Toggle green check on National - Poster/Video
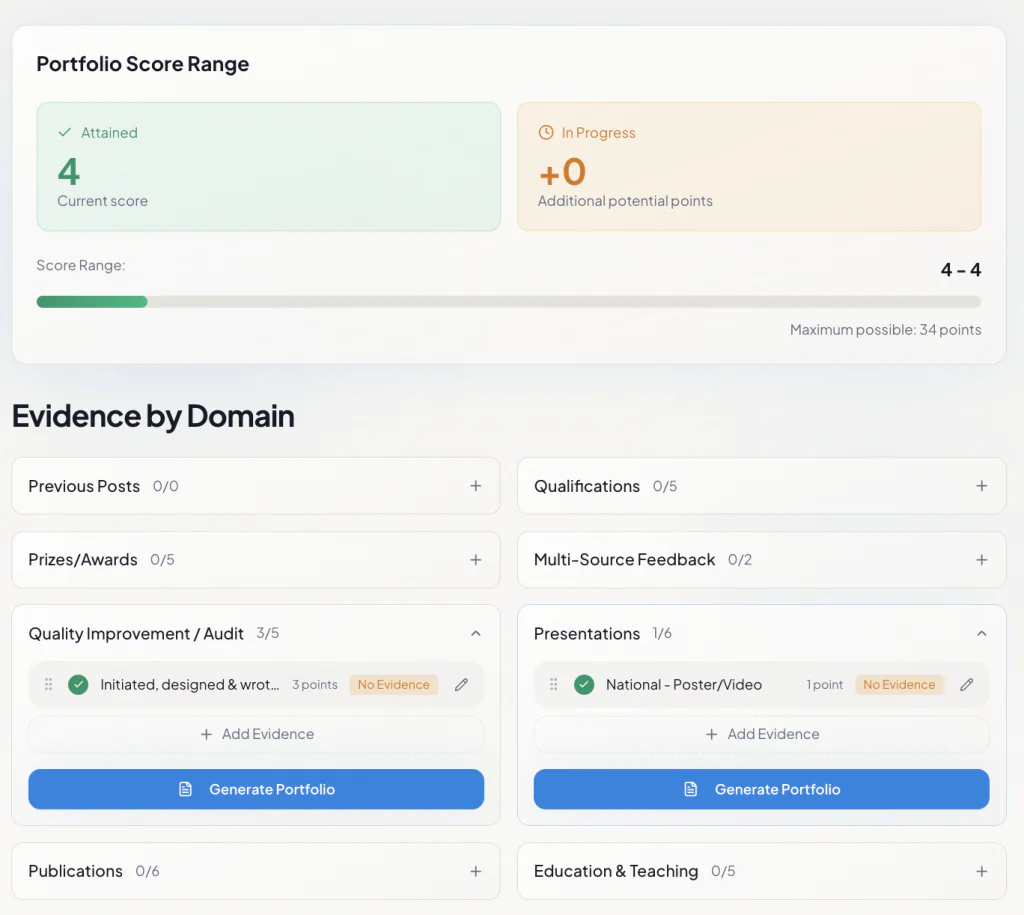Image resolution: width=1024 pixels, height=915 pixels. [x=584, y=684]
